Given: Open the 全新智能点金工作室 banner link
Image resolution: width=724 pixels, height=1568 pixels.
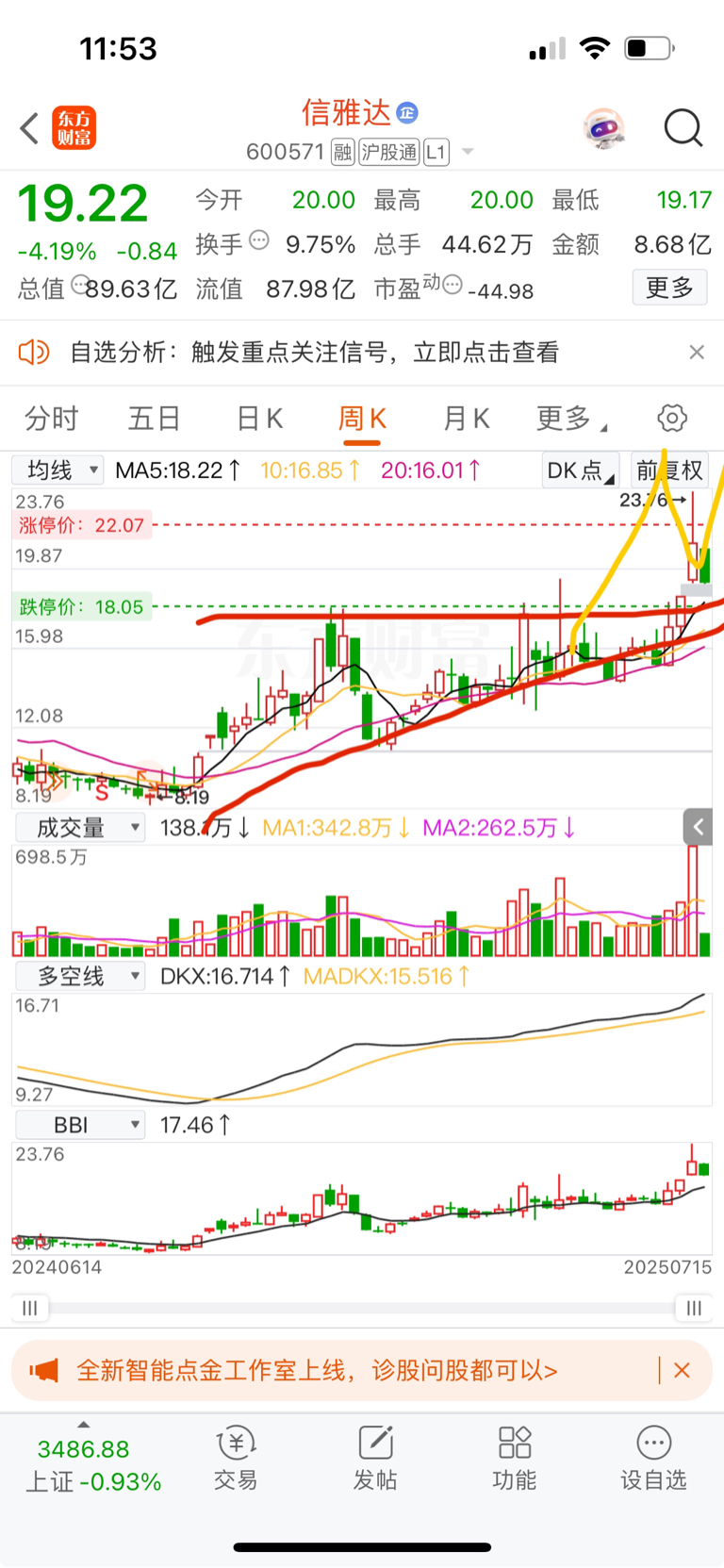Looking at the screenshot, I should (x=317, y=1370).
